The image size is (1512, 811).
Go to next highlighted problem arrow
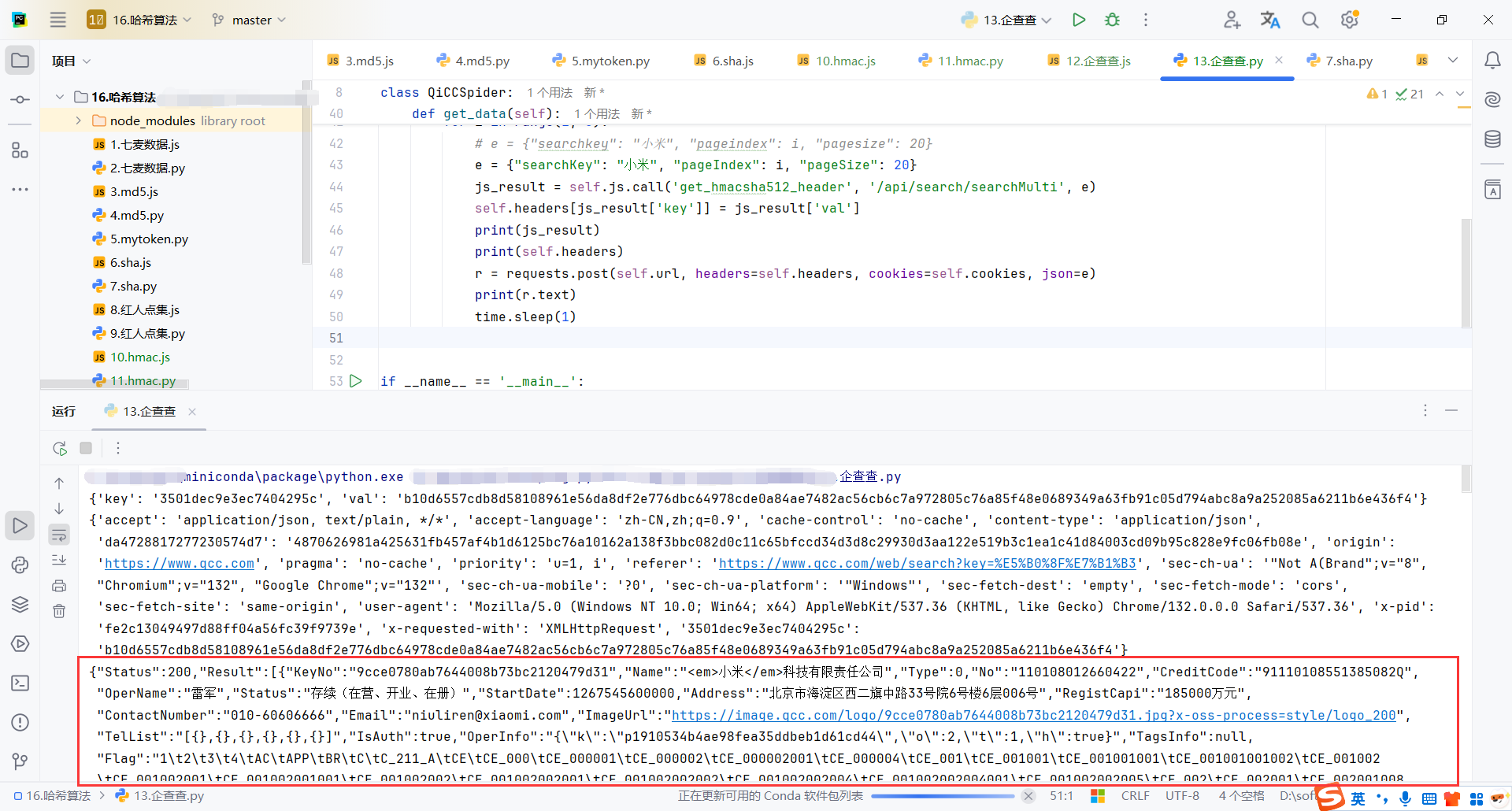click(1460, 94)
